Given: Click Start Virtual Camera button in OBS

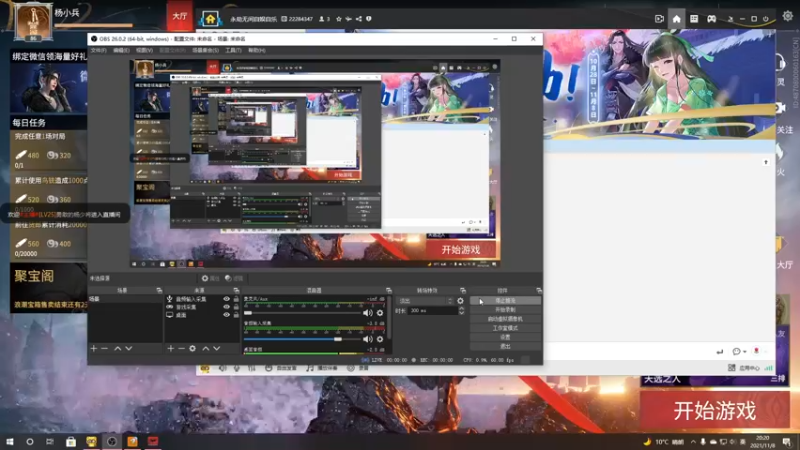Looking at the screenshot, I should 505,319.
